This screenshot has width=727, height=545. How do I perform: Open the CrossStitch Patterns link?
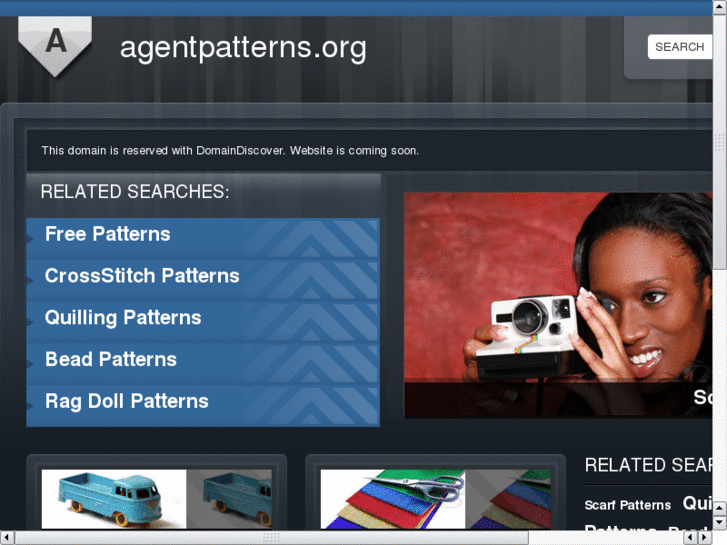click(x=142, y=276)
